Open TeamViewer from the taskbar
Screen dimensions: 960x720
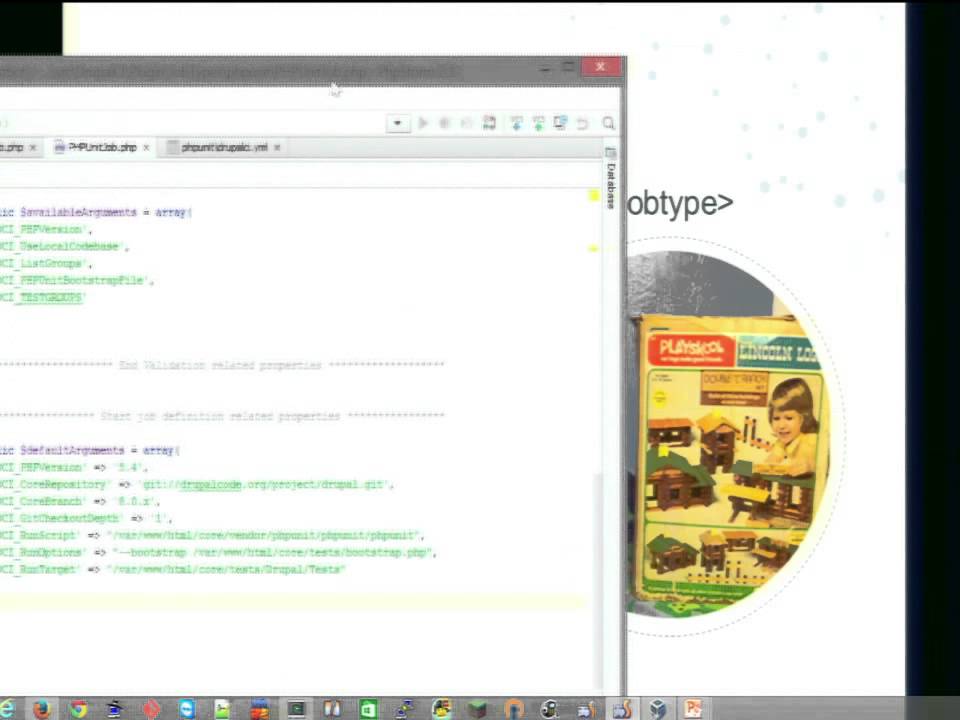pyautogui.click(x=187, y=709)
